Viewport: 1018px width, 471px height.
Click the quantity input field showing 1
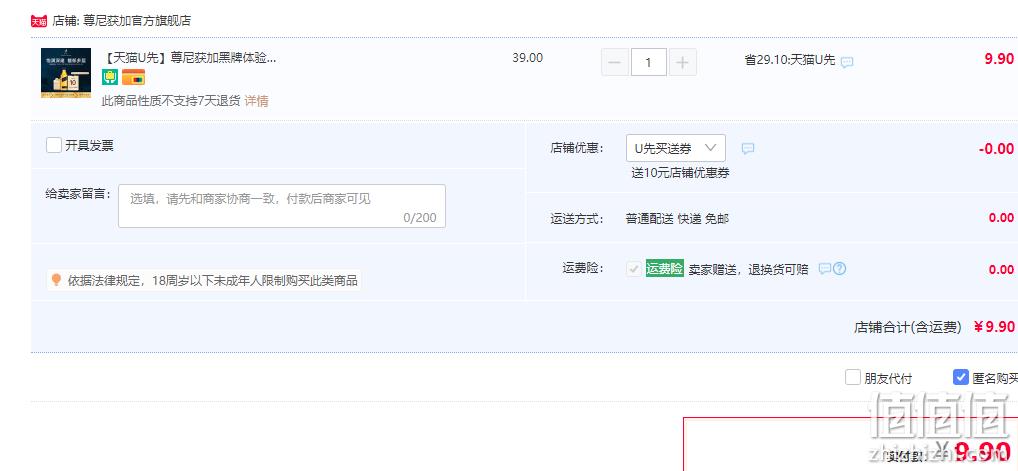649,62
